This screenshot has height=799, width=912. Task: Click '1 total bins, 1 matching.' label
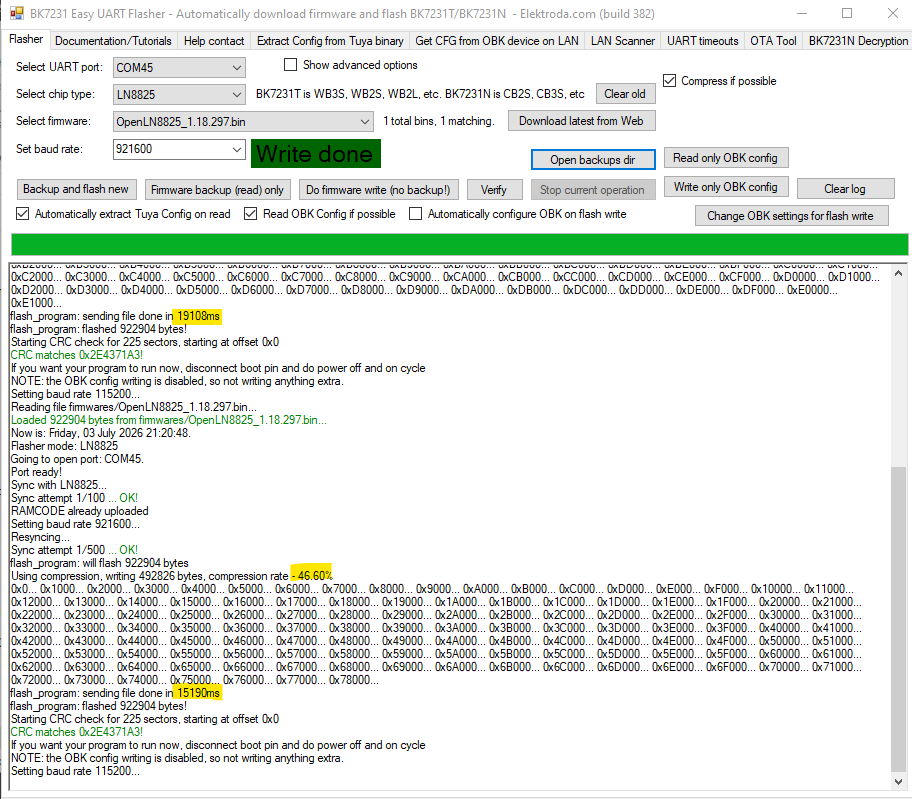tap(439, 121)
